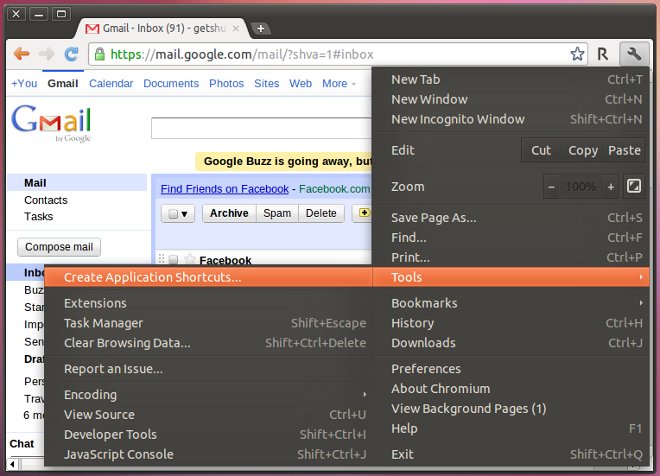Click the Gmail logo
The height and width of the screenshot is (476, 660).
coord(51,122)
